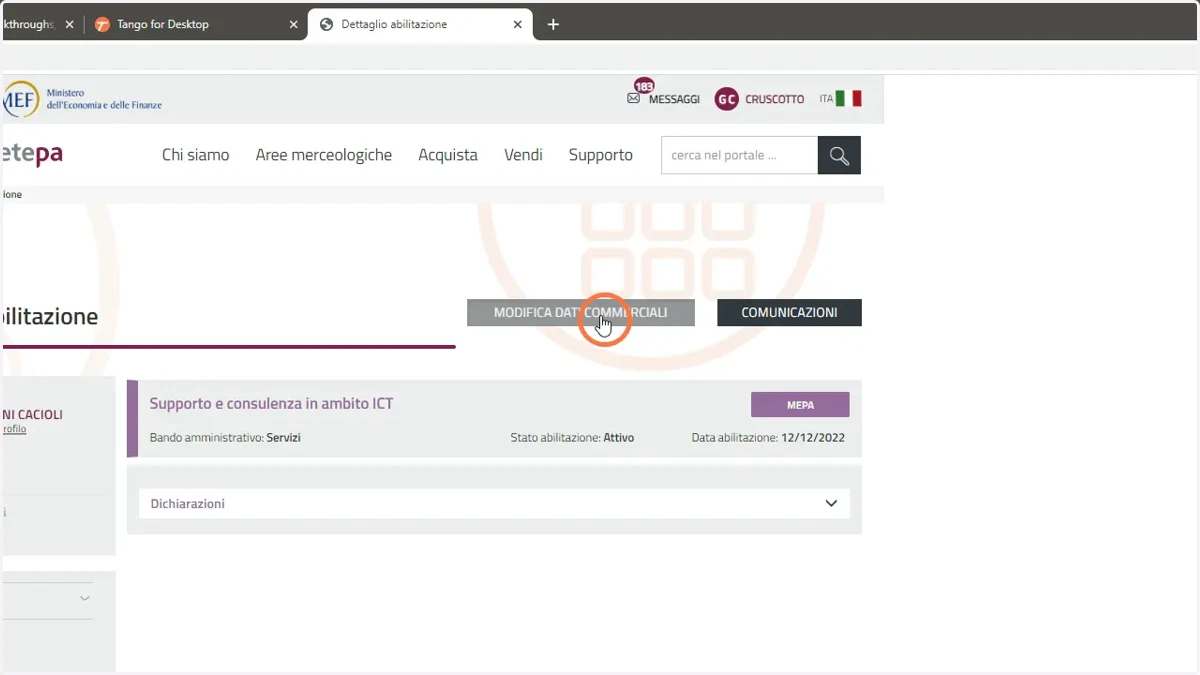Click Supporto e consulenza in ambito ICT

click(271, 403)
